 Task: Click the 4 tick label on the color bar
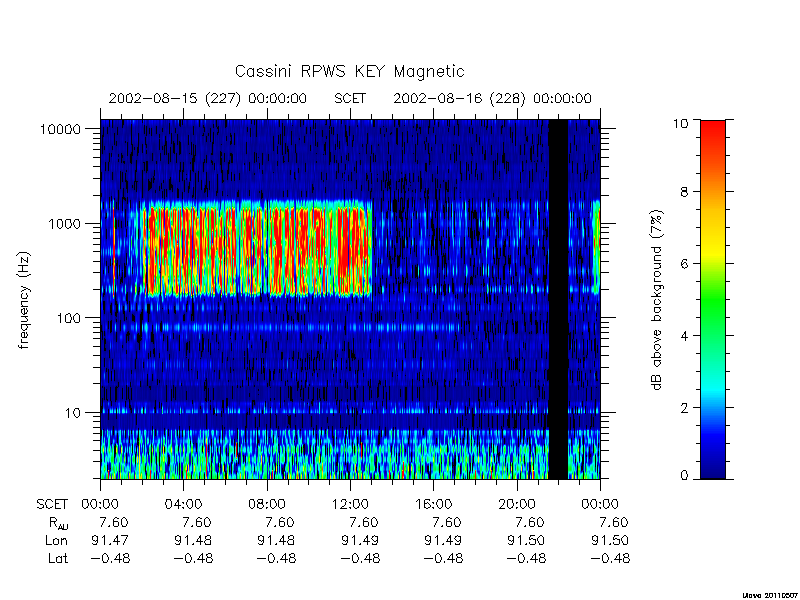pos(684,336)
